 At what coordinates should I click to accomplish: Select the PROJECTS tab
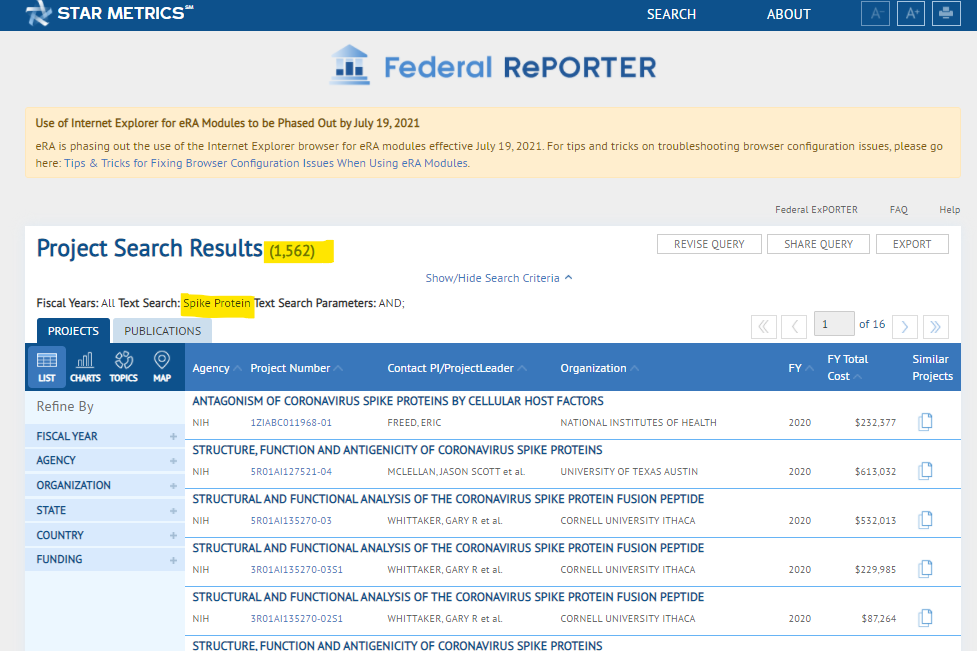73,331
